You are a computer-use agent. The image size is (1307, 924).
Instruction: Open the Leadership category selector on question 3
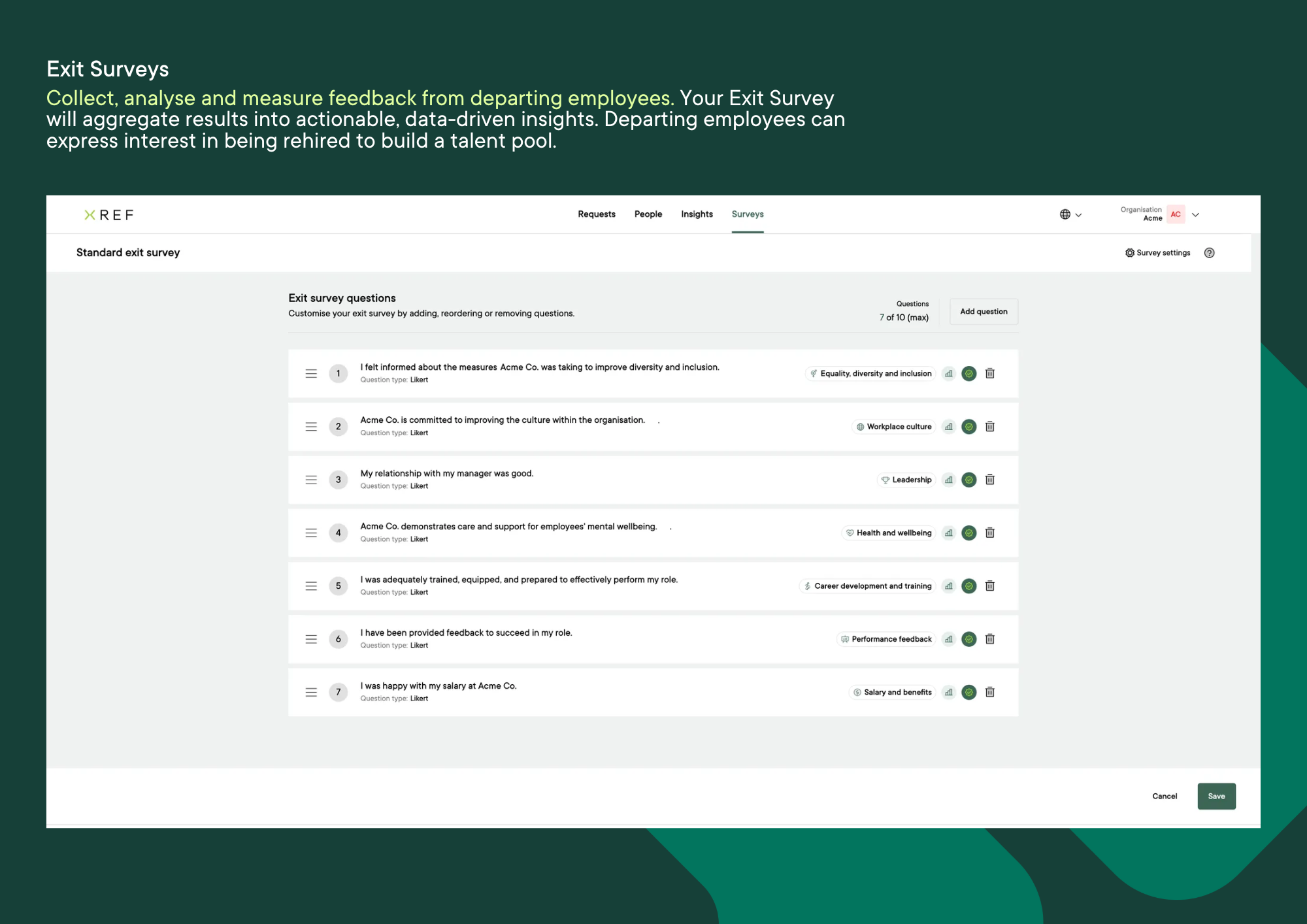point(906,479)
